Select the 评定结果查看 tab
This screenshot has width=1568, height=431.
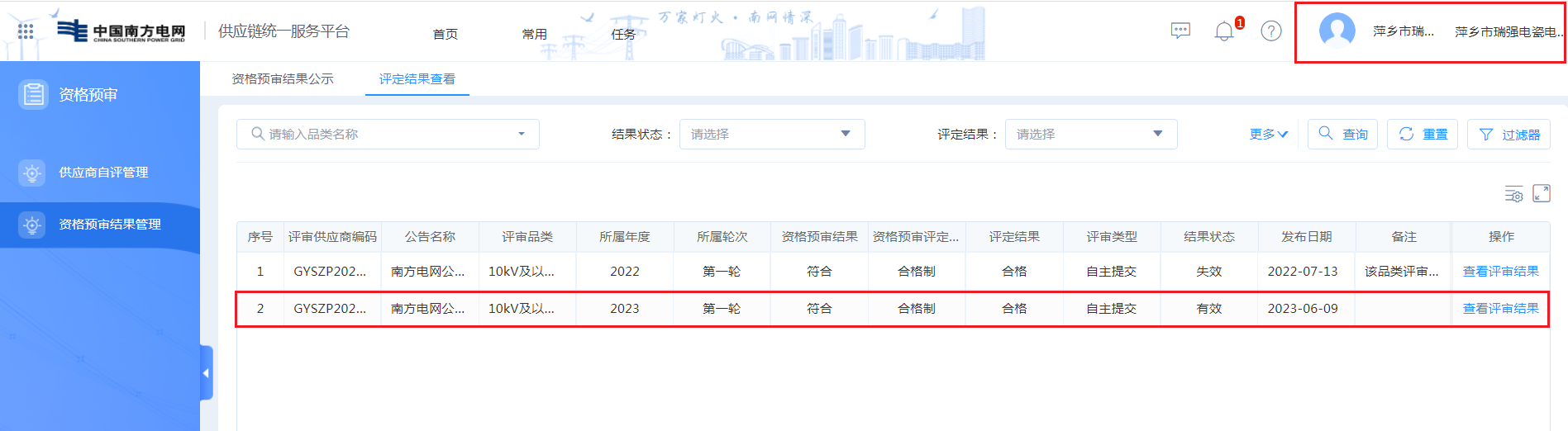[417, 79]
